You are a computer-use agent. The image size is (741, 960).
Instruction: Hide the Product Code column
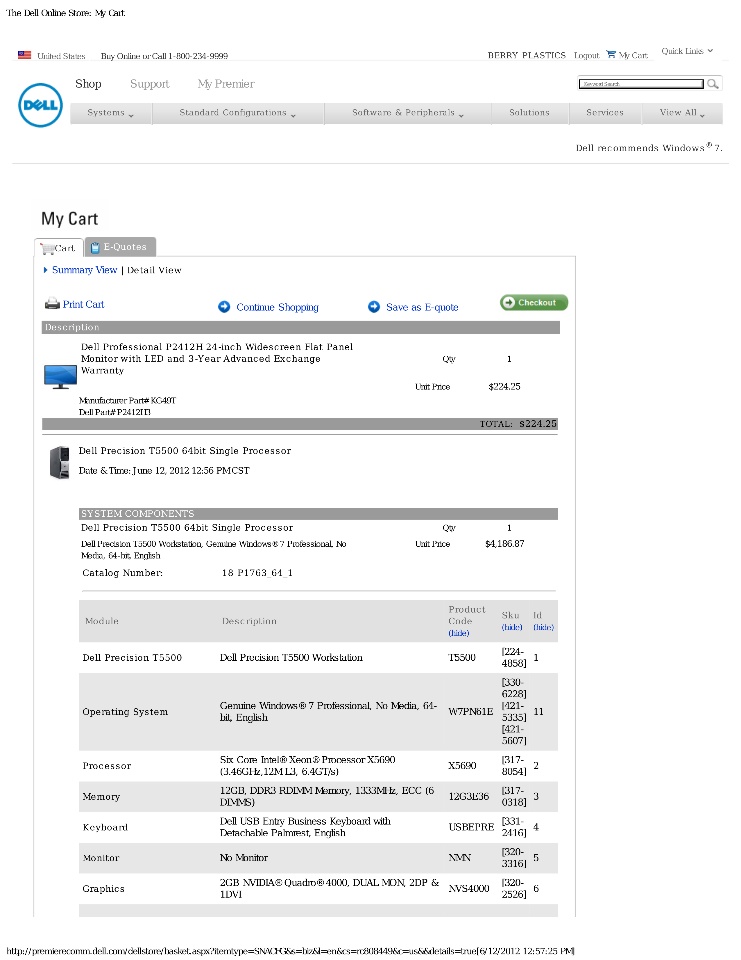click(x=459, y=633)
